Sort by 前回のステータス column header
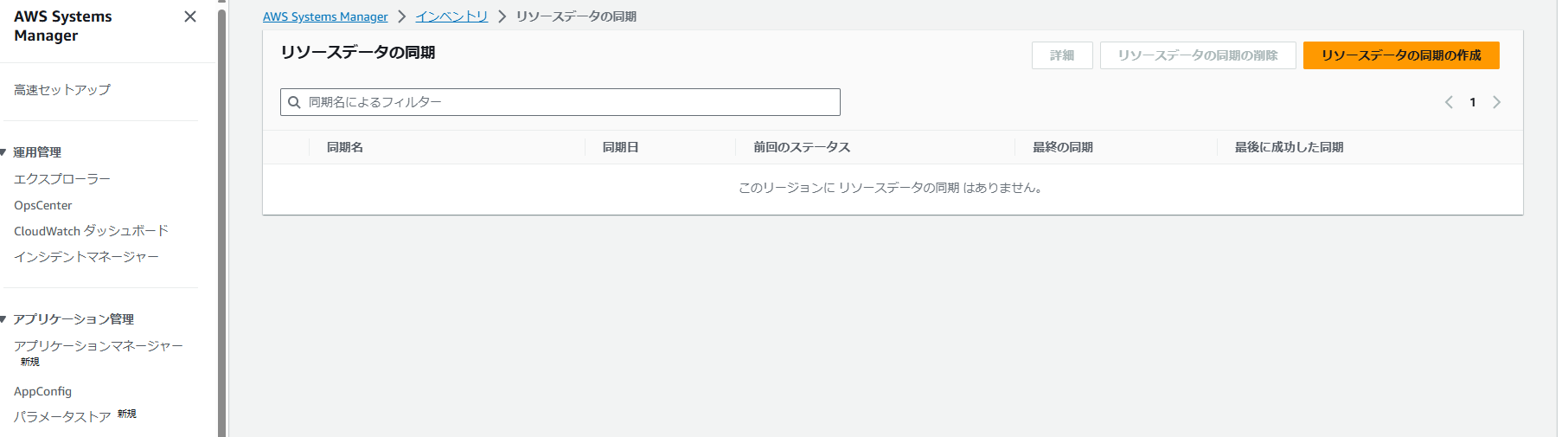The image size is (1568, 437). click(x=802, y=147)
